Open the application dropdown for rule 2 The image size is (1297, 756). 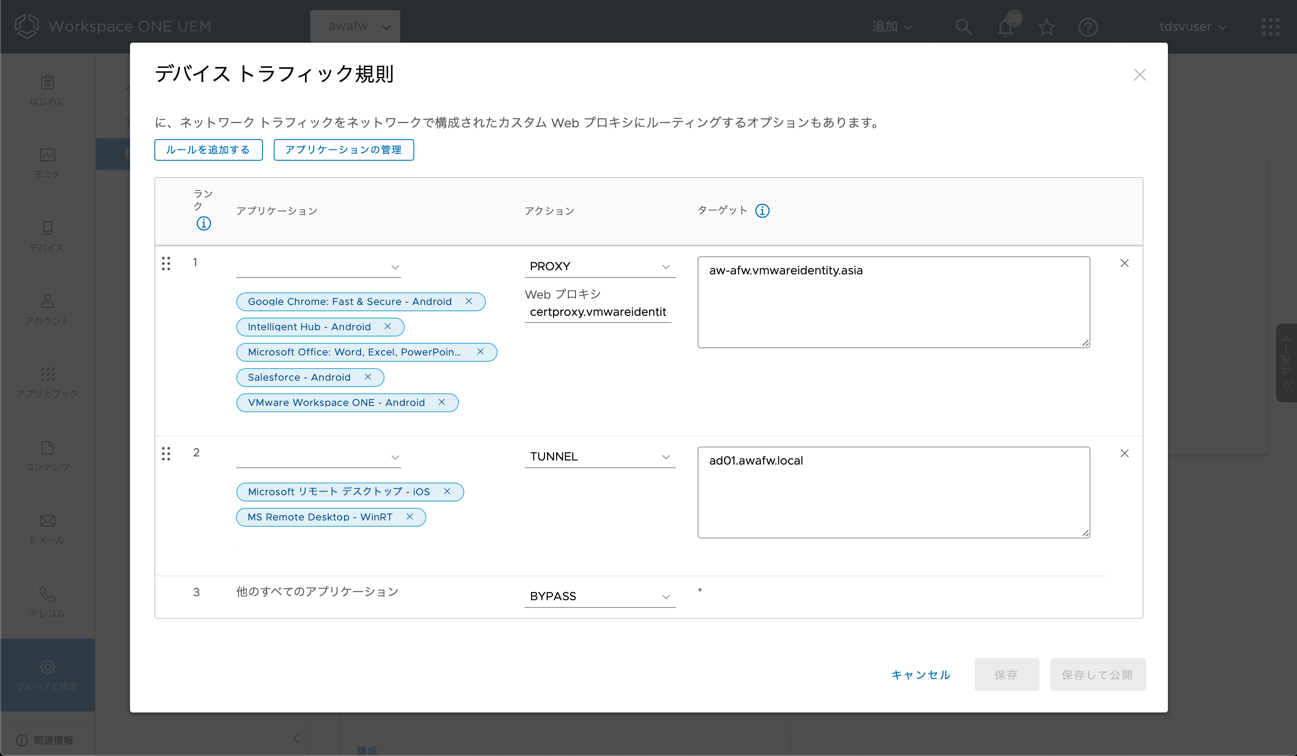pos(319,457)
